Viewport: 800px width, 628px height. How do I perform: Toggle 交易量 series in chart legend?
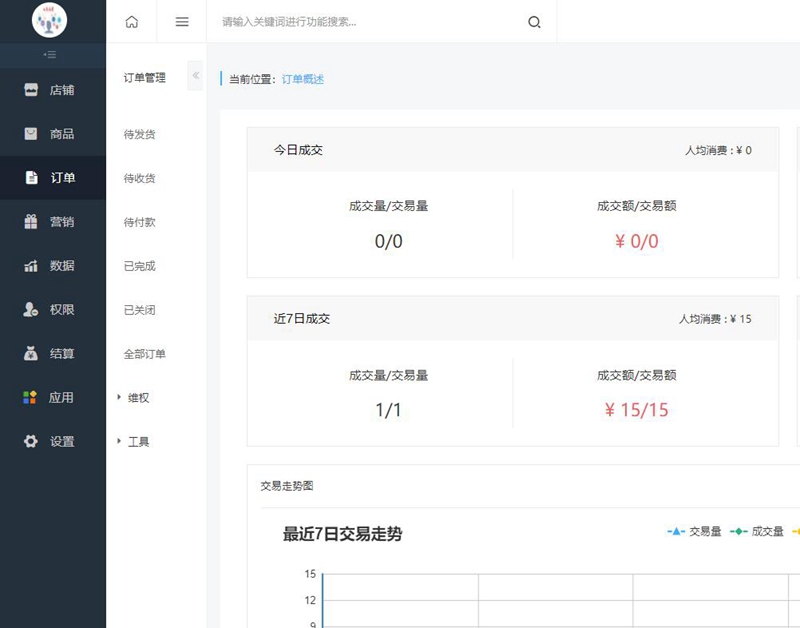point(694,532)
